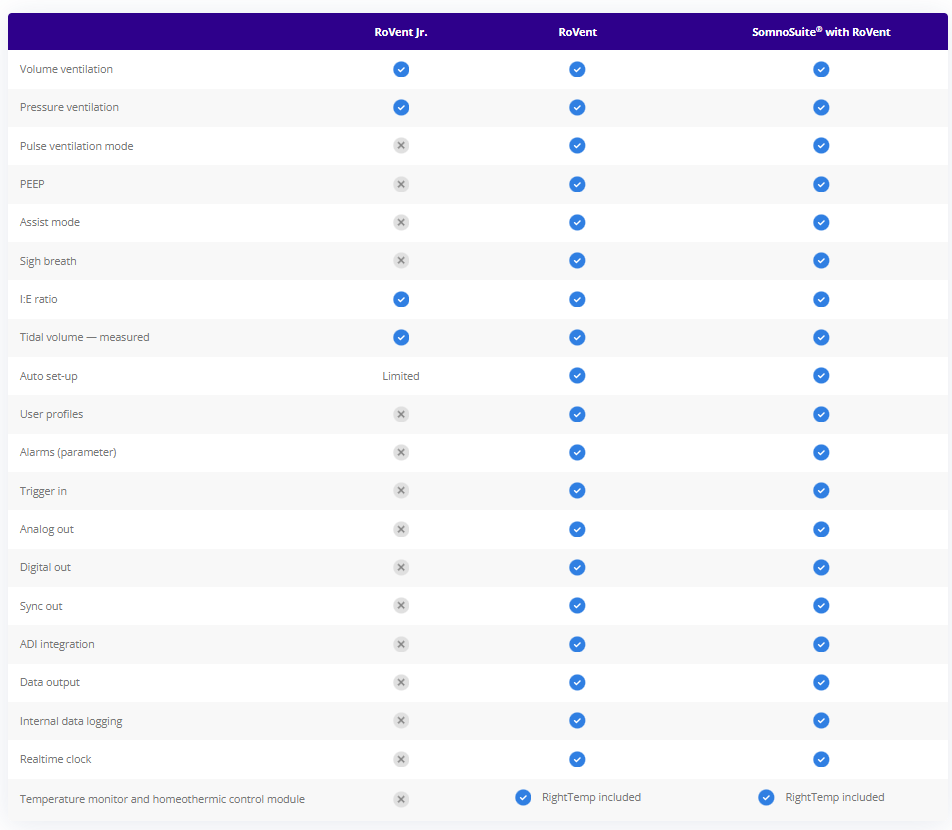Click Internal data logging checkmark under SomnoSuite
Viewport: 952px width, 830px height.
pos(821,721)
